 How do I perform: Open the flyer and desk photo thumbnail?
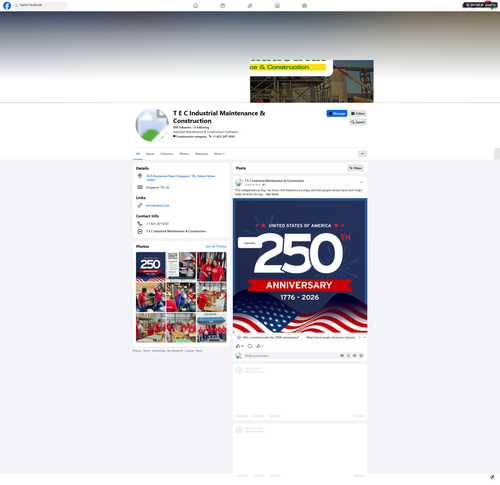tap(181, 266)
